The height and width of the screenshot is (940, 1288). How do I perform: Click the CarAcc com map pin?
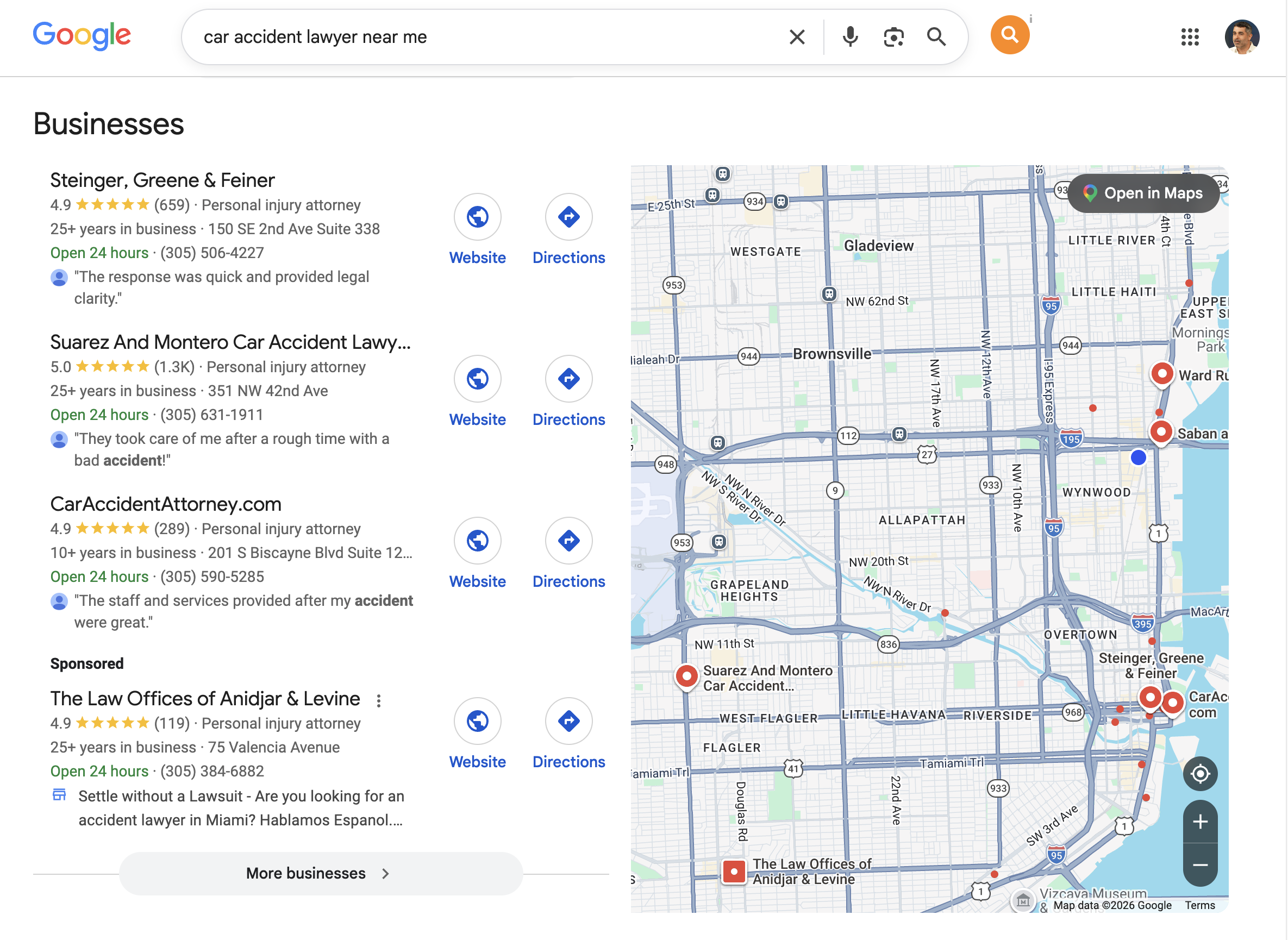click(x=1172, y=704)
